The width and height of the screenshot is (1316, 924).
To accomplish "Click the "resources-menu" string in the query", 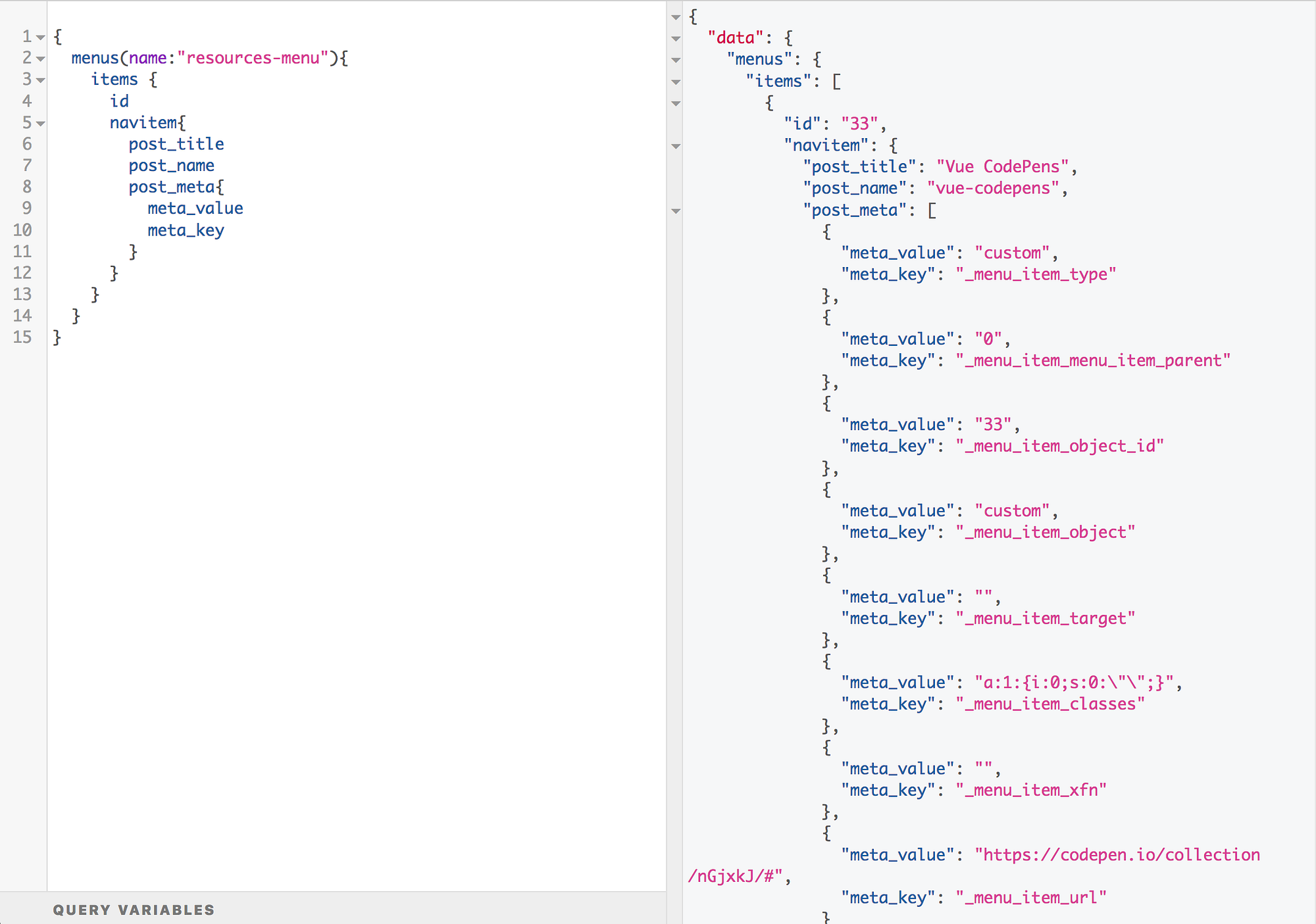I will [x=253, y=58].
